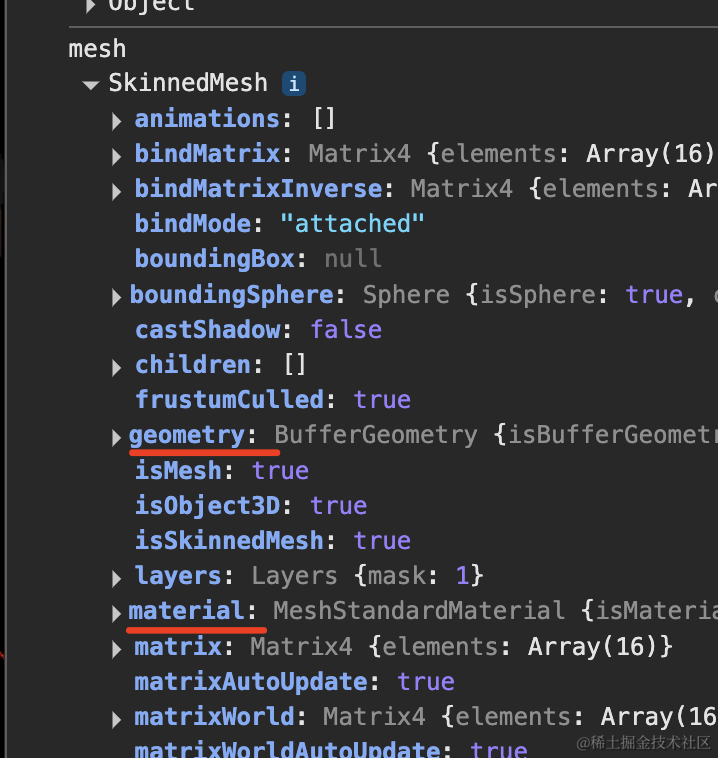This screenshot has height=758, width=718.
Task: Expand the matrix Matrix4 entry
Action: click(116, 649)
